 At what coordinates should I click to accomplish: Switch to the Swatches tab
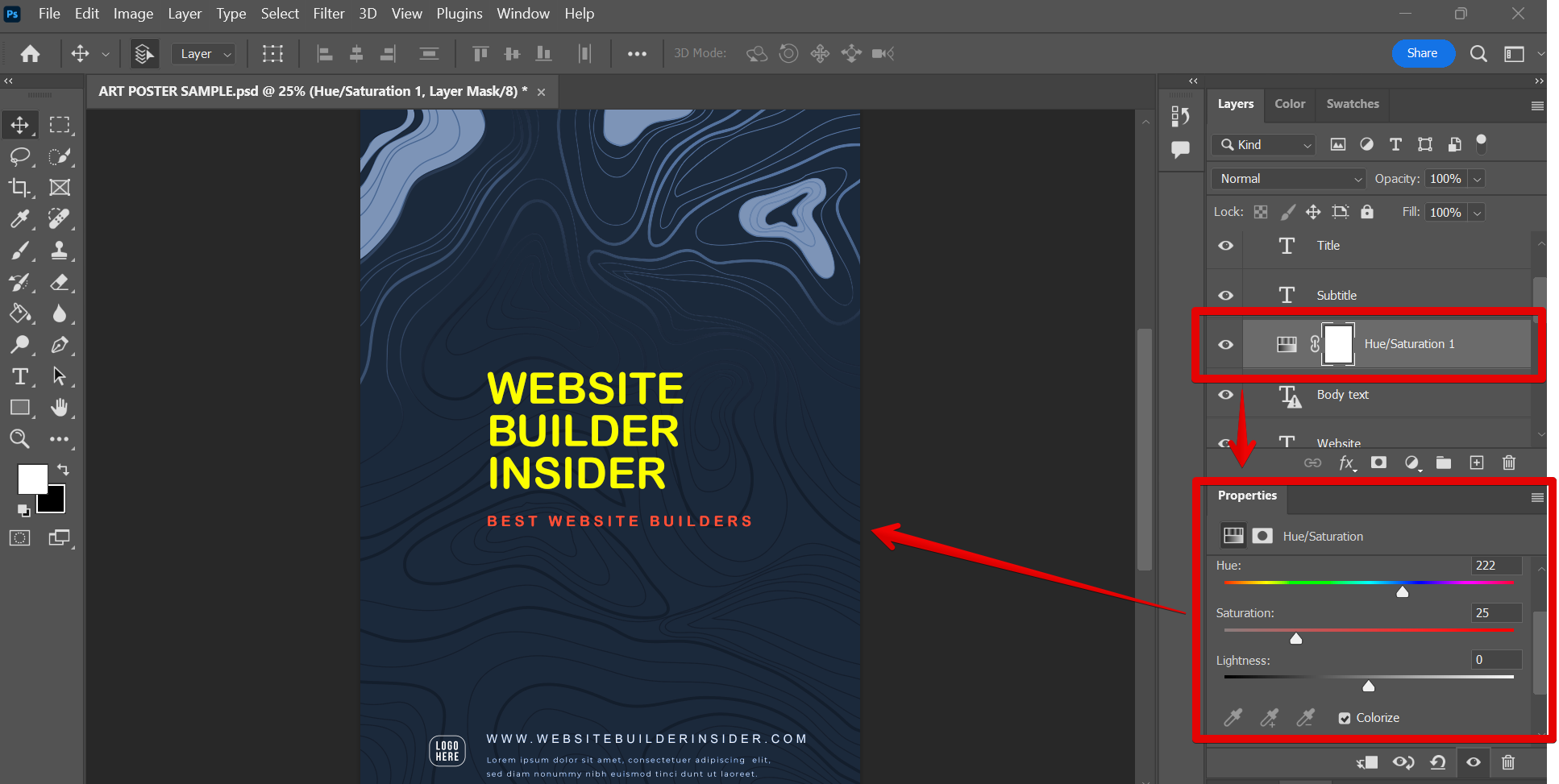point(1352,104)
